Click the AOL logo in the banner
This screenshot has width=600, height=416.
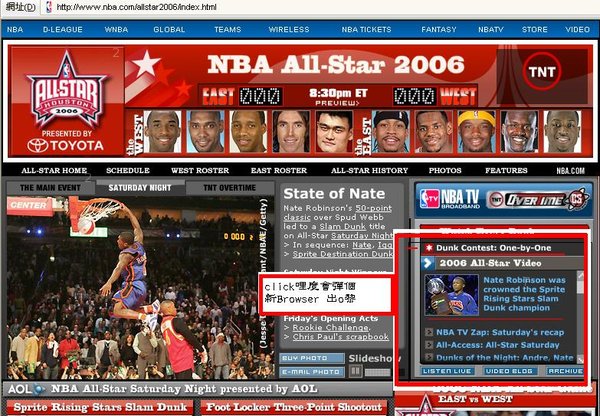tap(26, 389)
